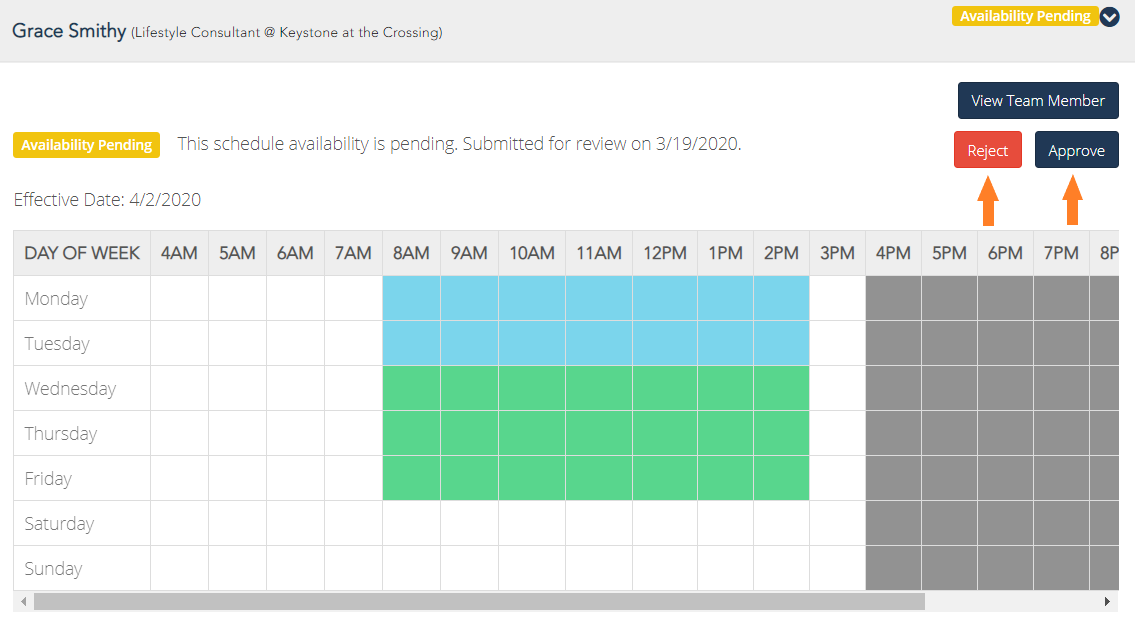Image resolution: width=1135 pixels, height=623 pixels.
Task: Click the Sunday row label
Action: coord(54,568)
